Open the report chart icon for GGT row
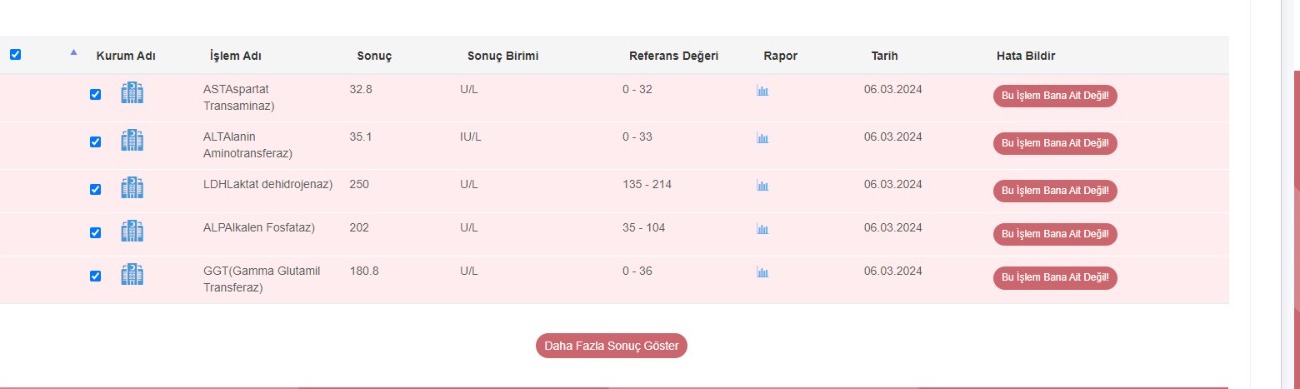 click(x=762, y=273)
